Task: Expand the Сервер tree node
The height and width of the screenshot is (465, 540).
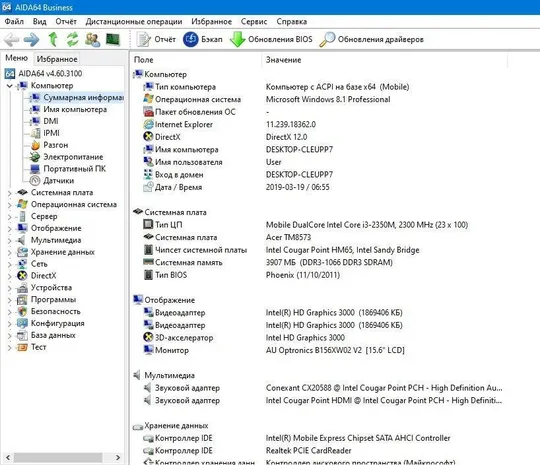Action: [10, 217]
